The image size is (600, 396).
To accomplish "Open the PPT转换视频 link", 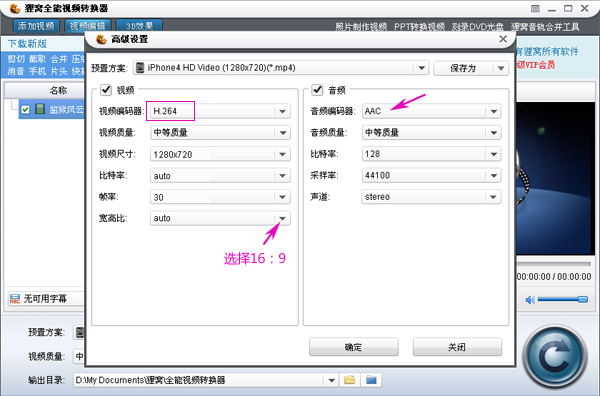I will (x=419, y=27).
